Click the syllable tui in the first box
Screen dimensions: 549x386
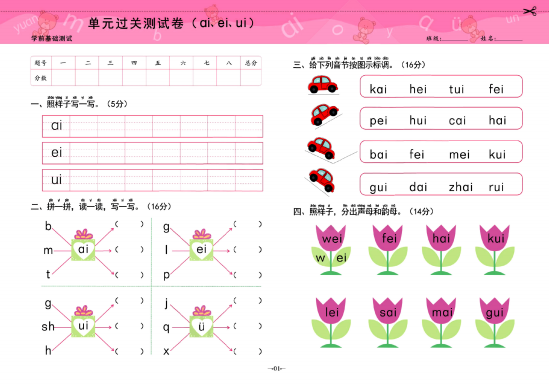(x=457, y=89)
